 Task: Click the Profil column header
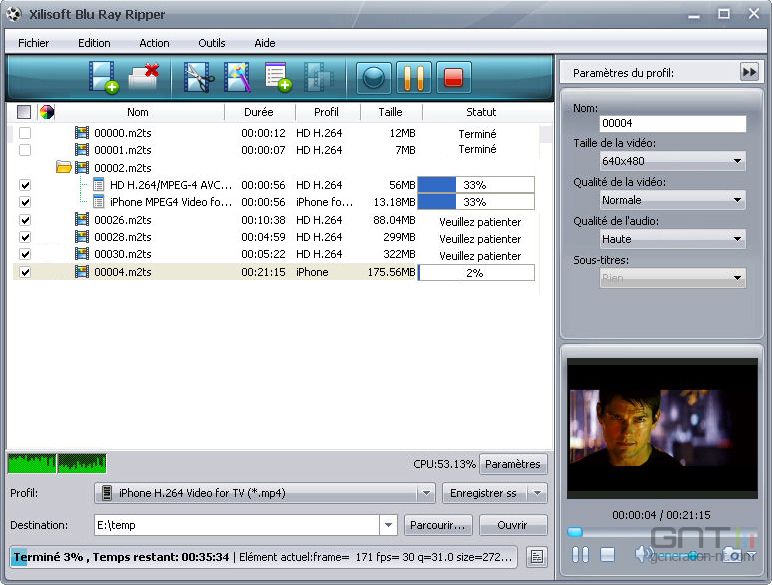point(326,112)
